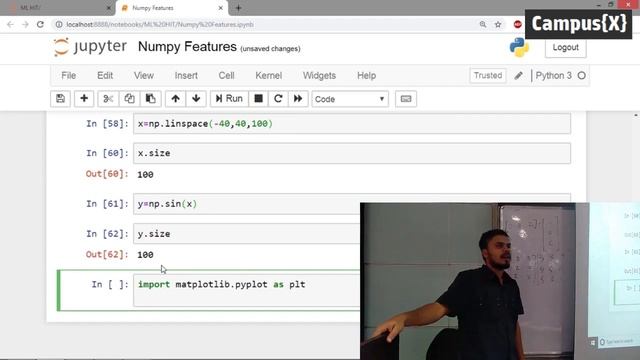
Task: Click the y.size code cell
Action: (x=247, y=233)
